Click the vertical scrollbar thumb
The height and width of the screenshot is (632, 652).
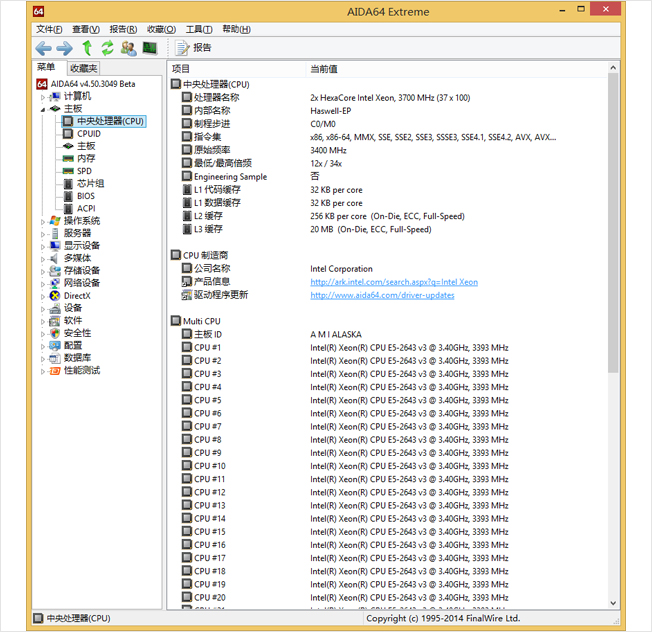(x=612, y=223)
